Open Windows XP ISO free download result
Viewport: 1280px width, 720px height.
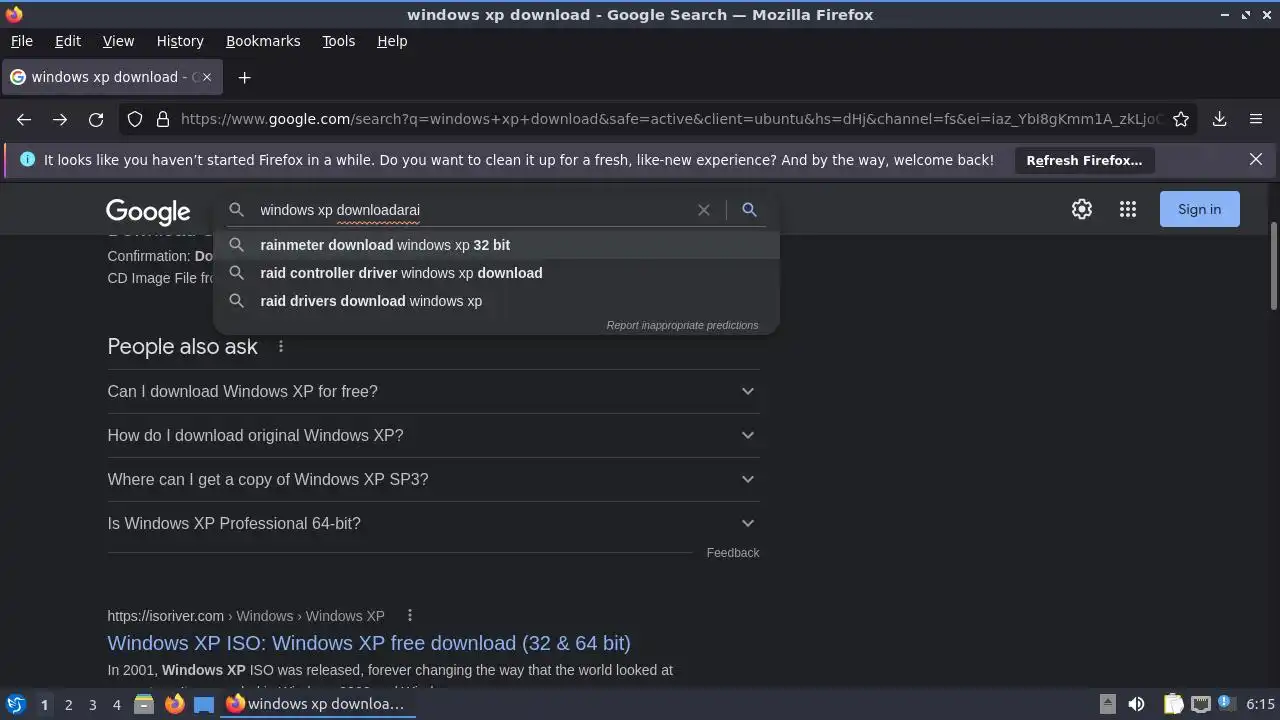coord(369,643)
